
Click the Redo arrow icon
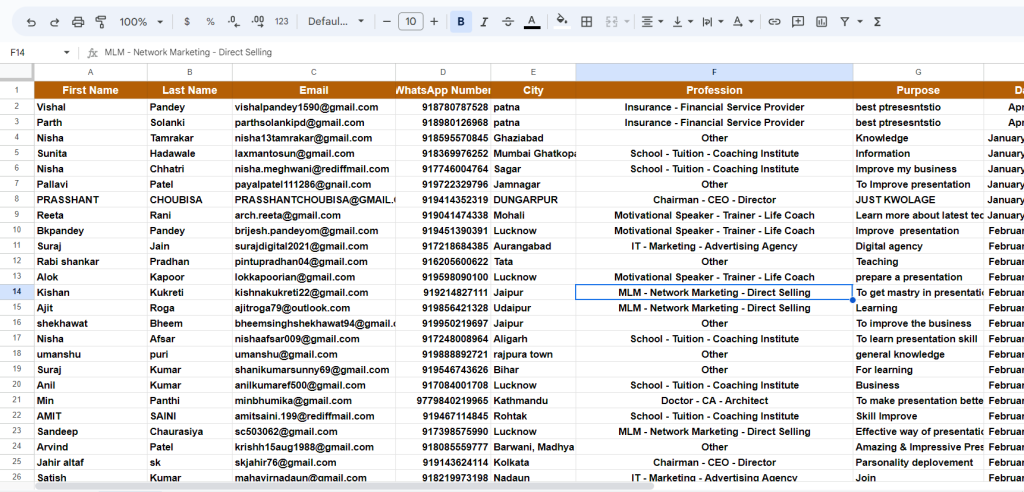tap(55, 22)
